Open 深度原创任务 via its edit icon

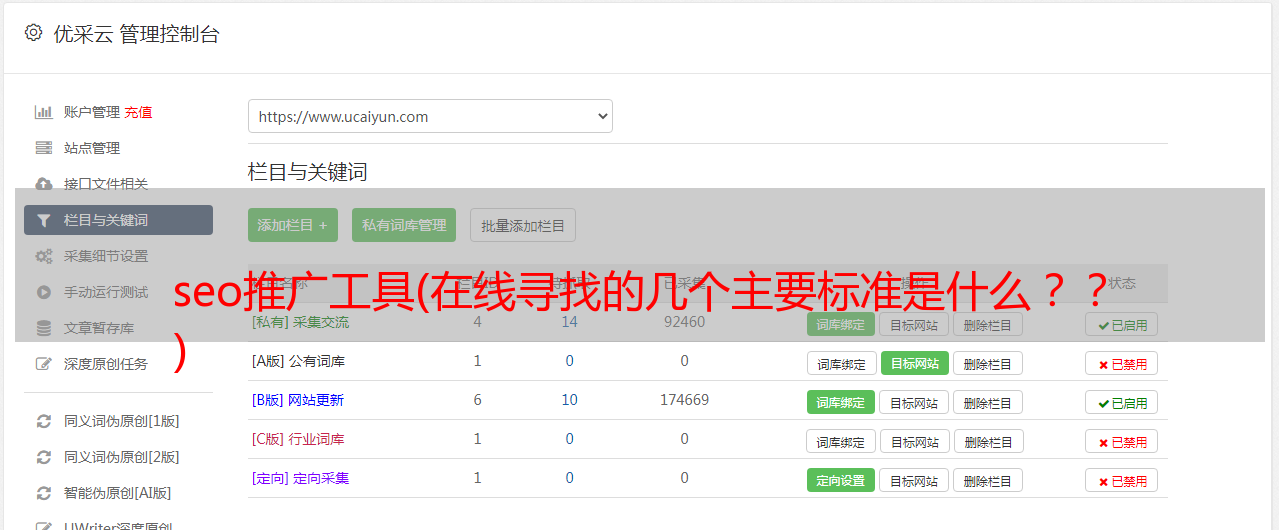pos(43,364)
